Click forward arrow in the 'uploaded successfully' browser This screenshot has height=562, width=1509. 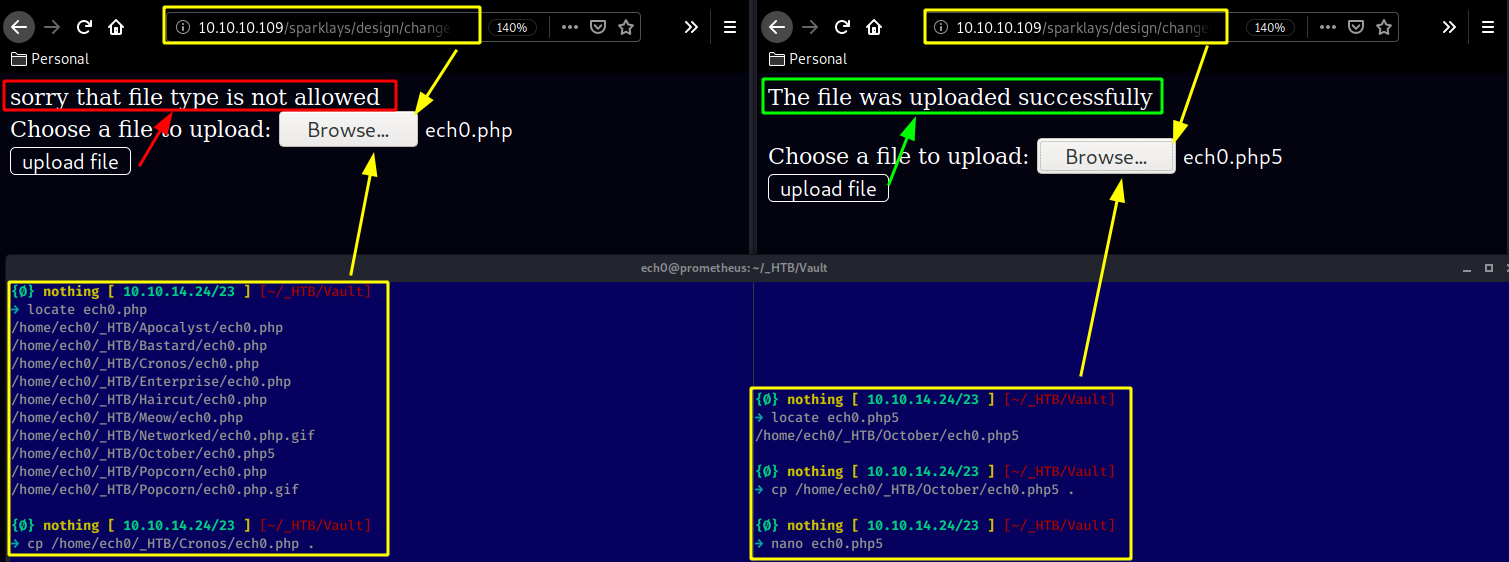coord(811,28)
